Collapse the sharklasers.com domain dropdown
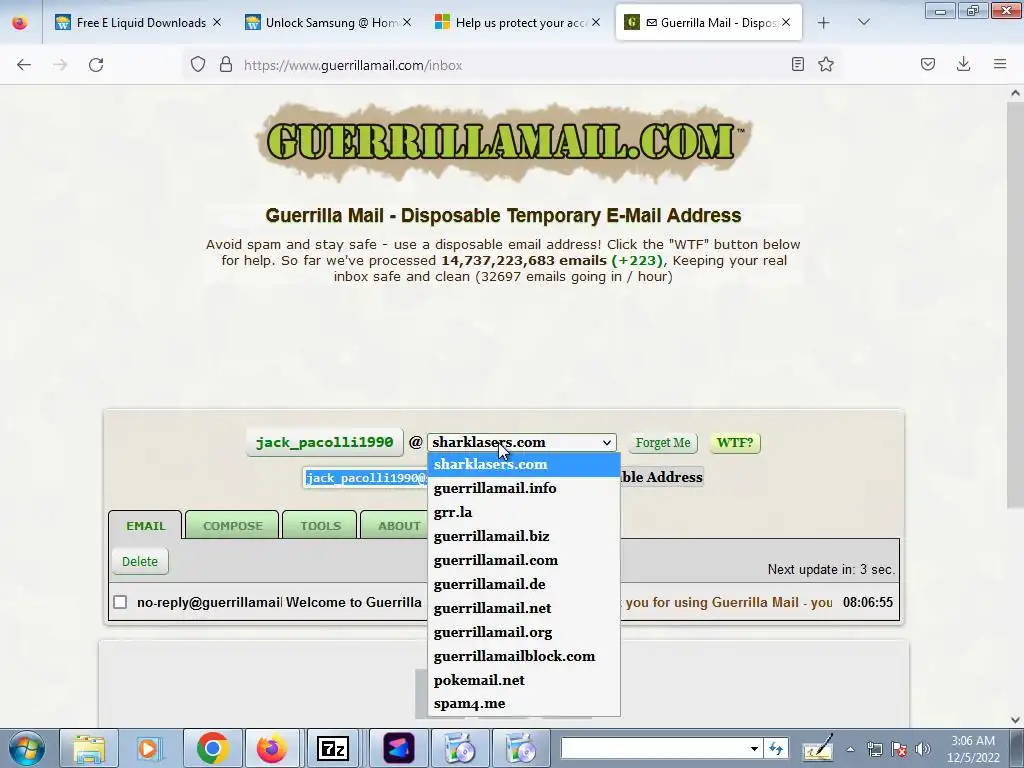 pos(522,442)
